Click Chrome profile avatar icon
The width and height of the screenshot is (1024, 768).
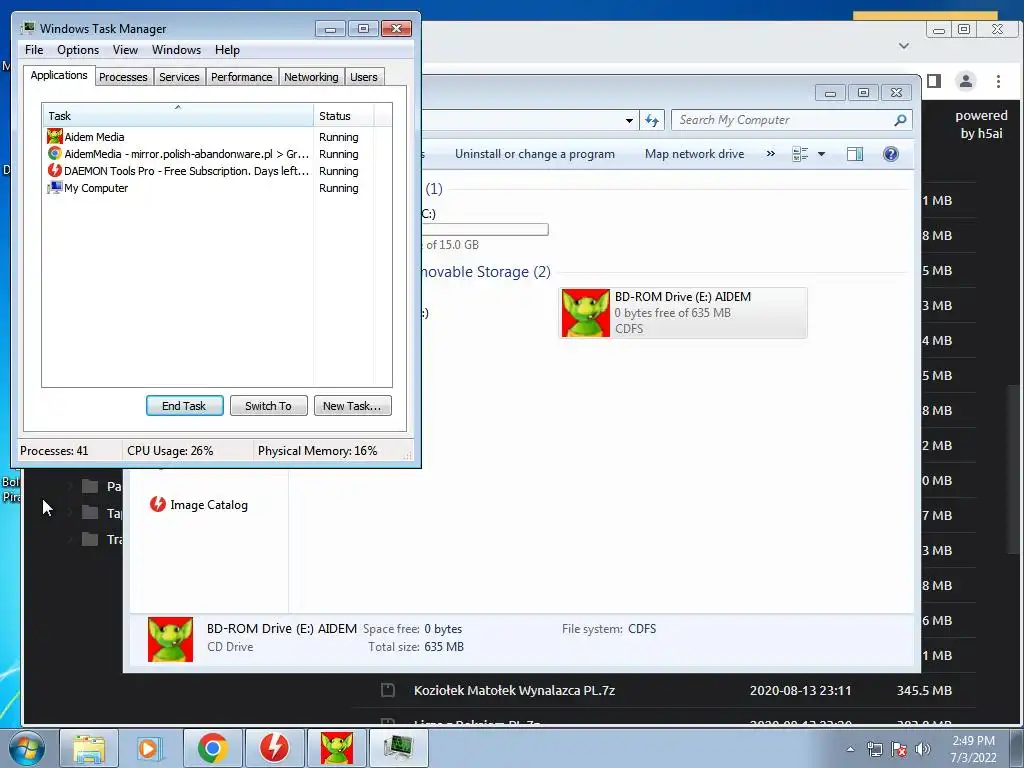(965, 81)
